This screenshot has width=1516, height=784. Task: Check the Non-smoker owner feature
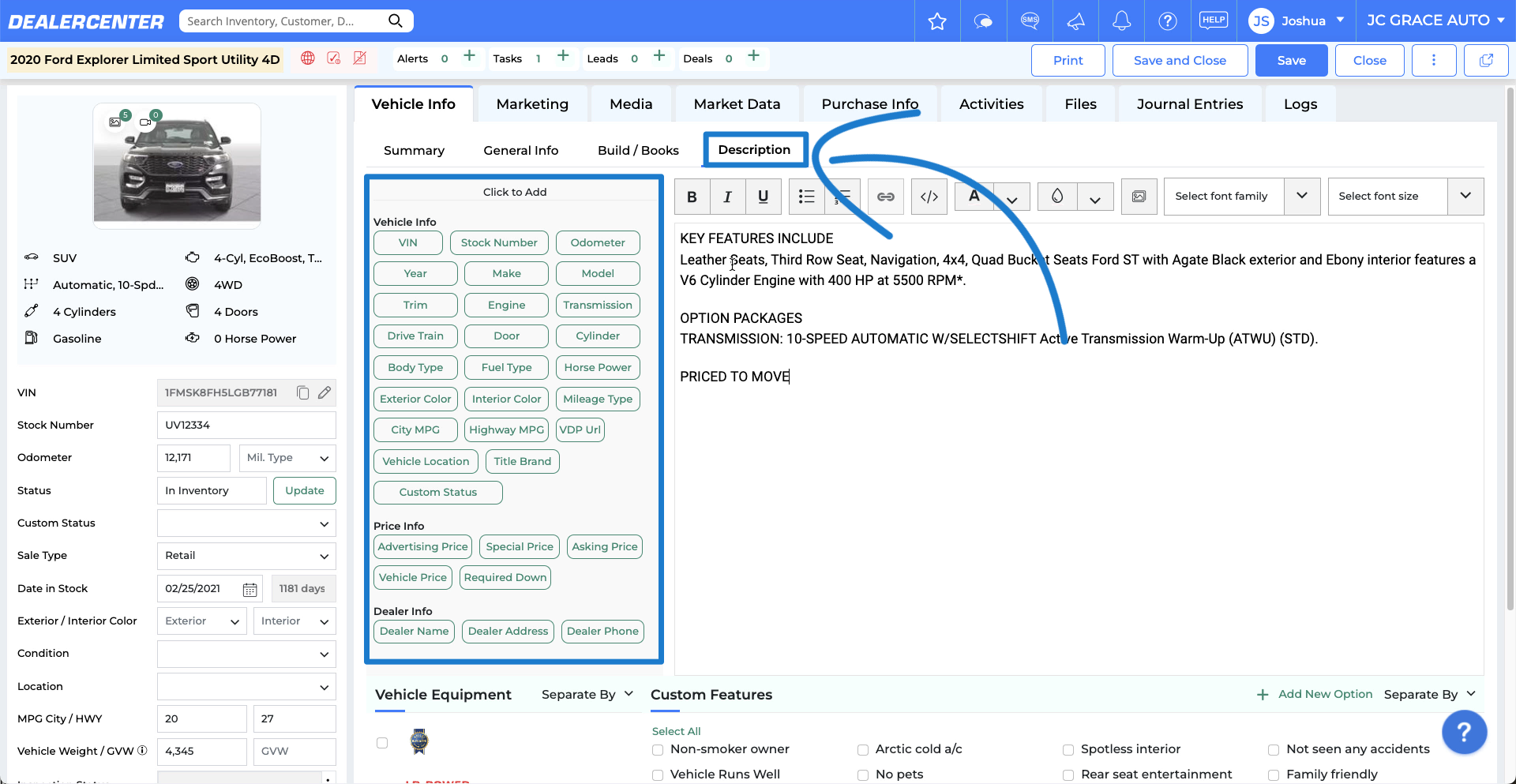pos(658,749)
